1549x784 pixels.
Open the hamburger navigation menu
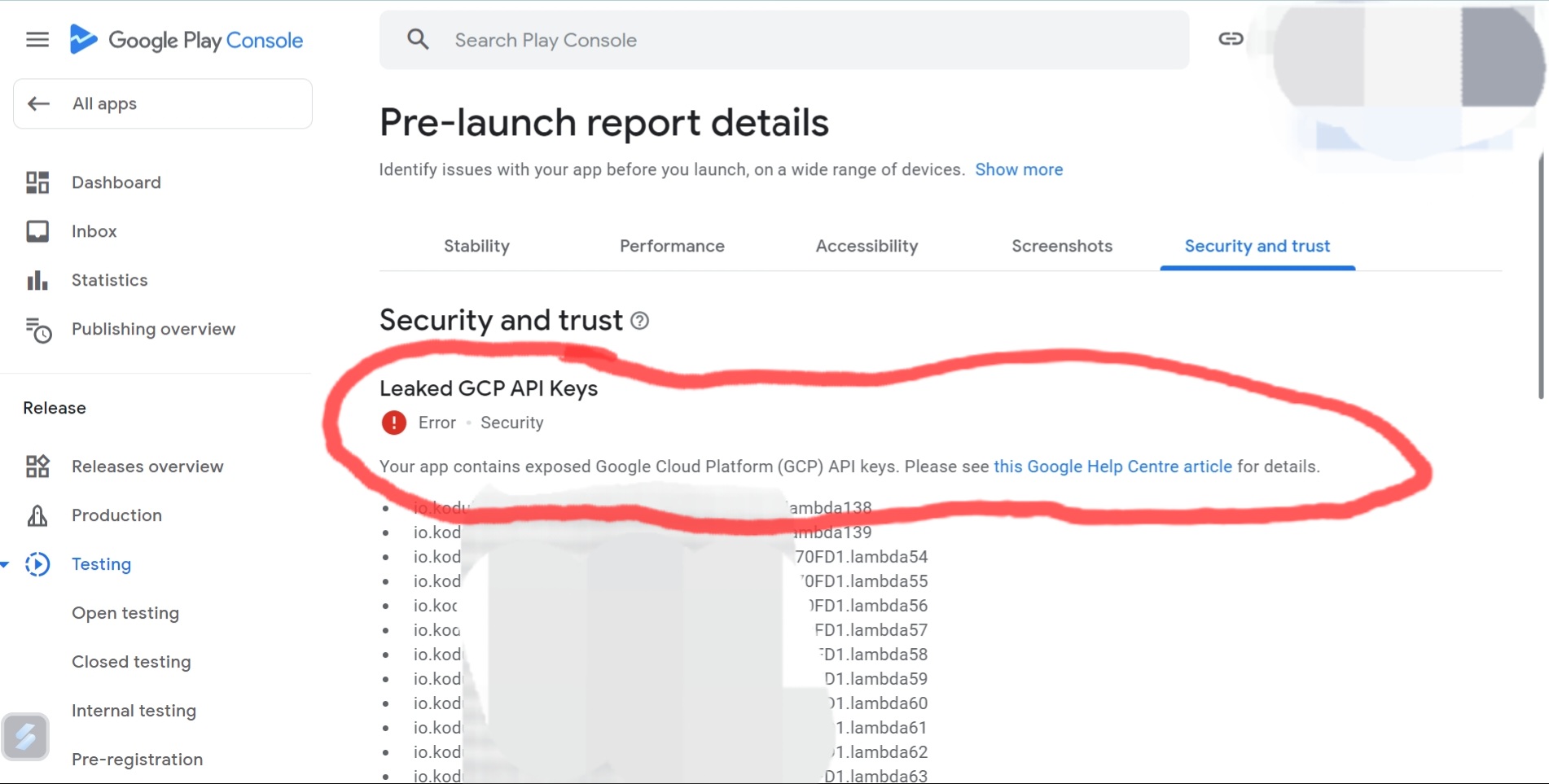tap(37, 40)
